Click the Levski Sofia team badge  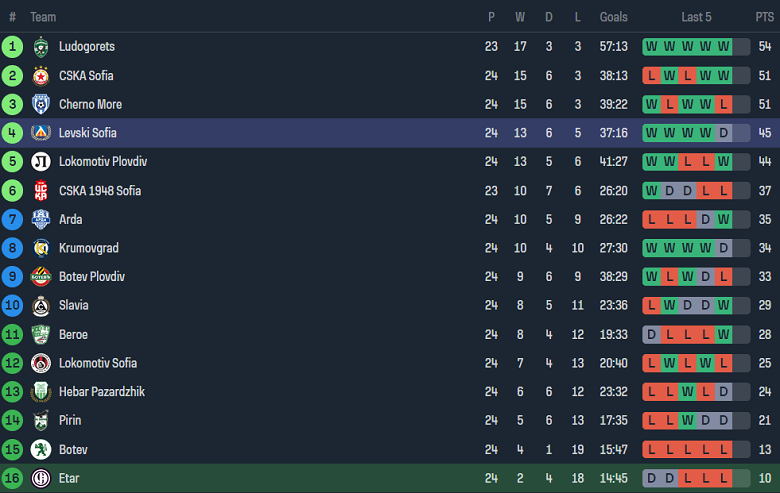click(41, 133)
